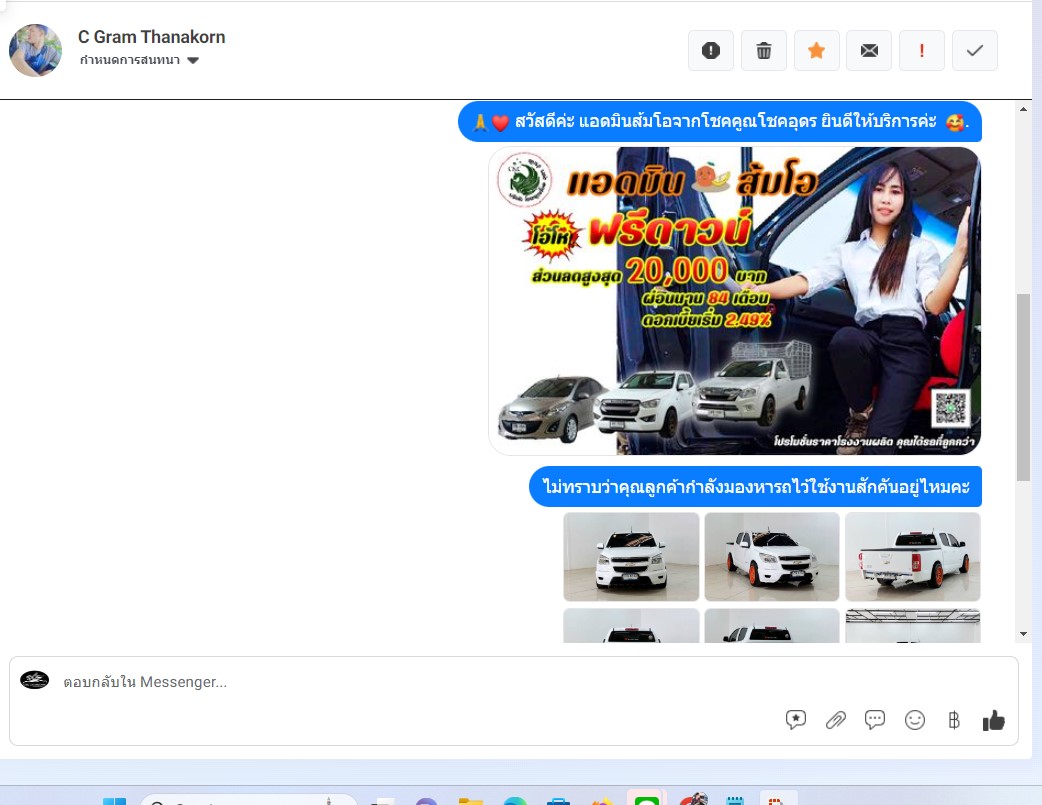The width and height of the screenshot is (1042, 805).
Task: Mark conversation done with the checkmark
Action: click(975, 51)
